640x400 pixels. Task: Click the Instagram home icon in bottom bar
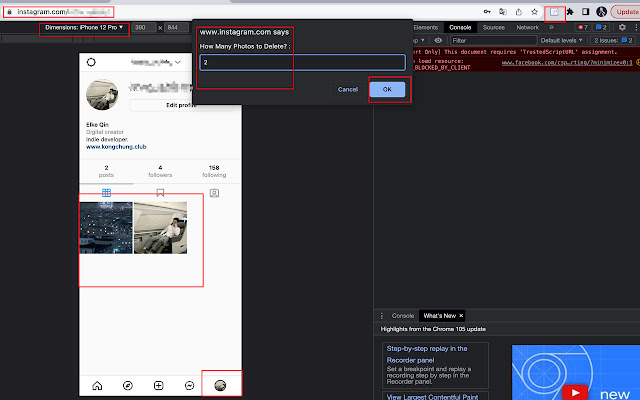click(x=97, y=385)
